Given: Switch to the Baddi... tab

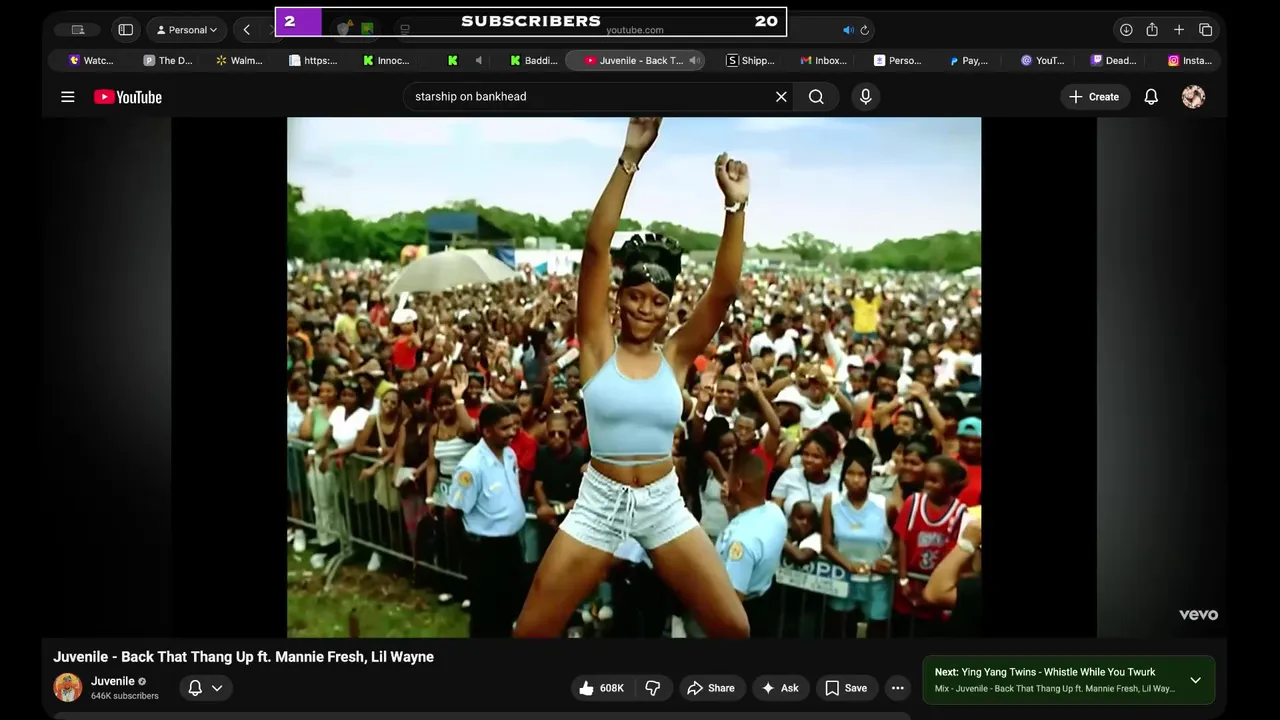Looking at the screenshot, I should [534, 61].
